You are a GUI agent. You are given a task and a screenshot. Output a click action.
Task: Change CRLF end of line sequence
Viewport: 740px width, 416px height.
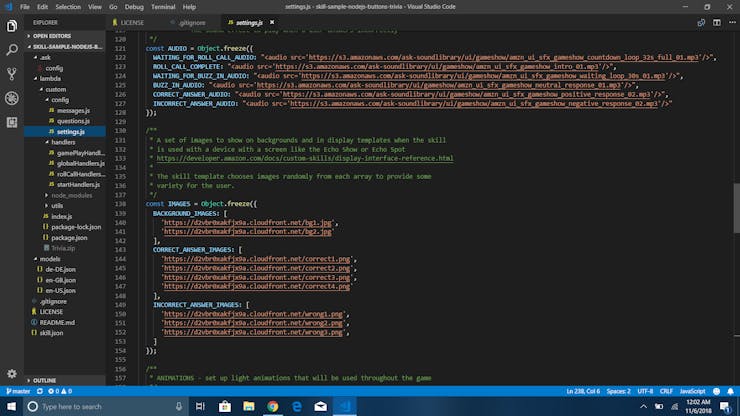tap(666, 391)
